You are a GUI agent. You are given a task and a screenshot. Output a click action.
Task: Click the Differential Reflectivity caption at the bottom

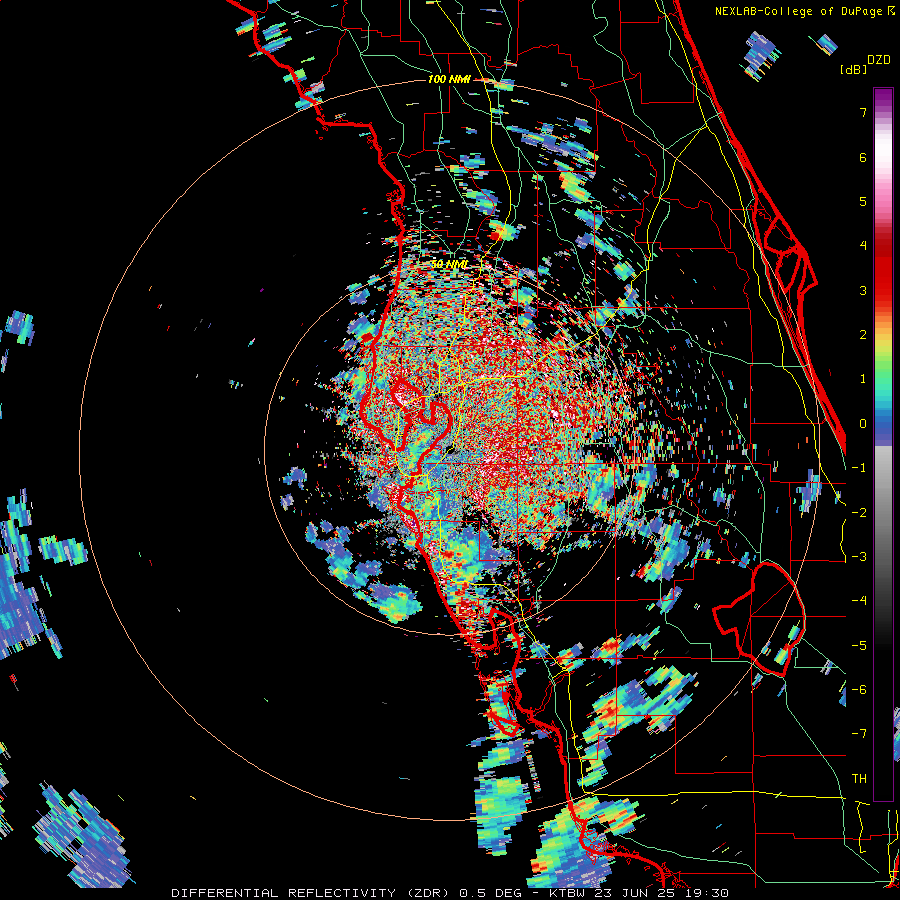pos(450,893)
